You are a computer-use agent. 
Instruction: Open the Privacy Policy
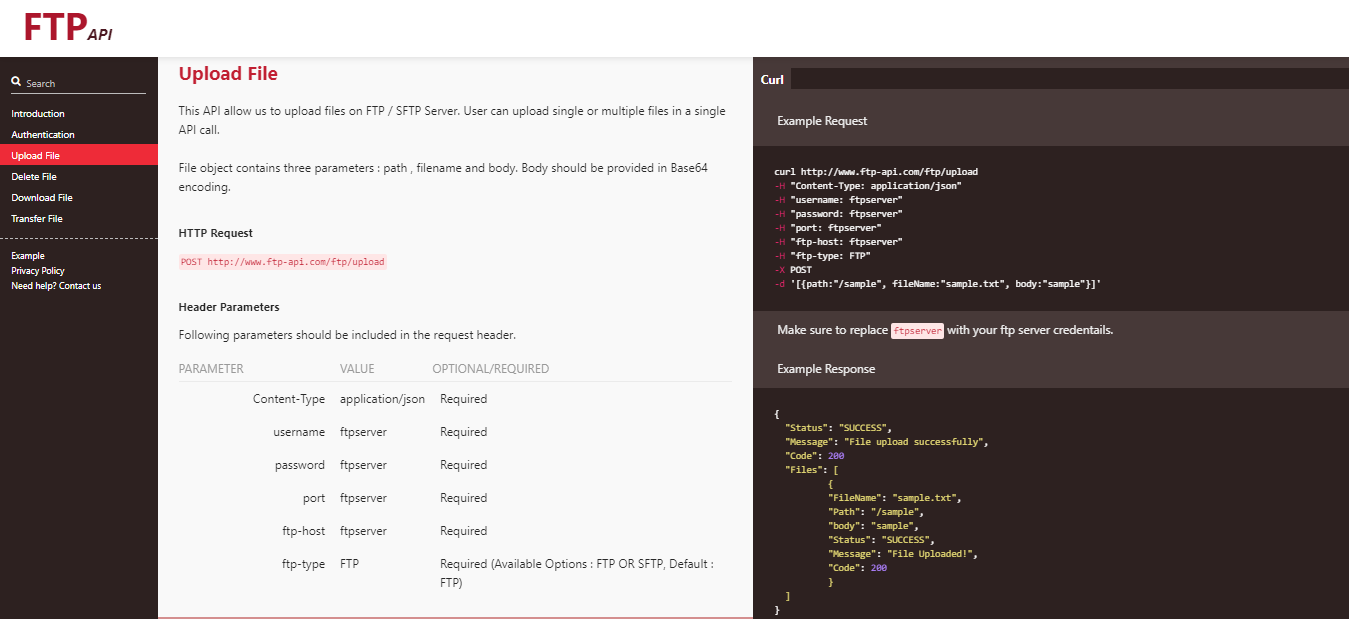37,270
